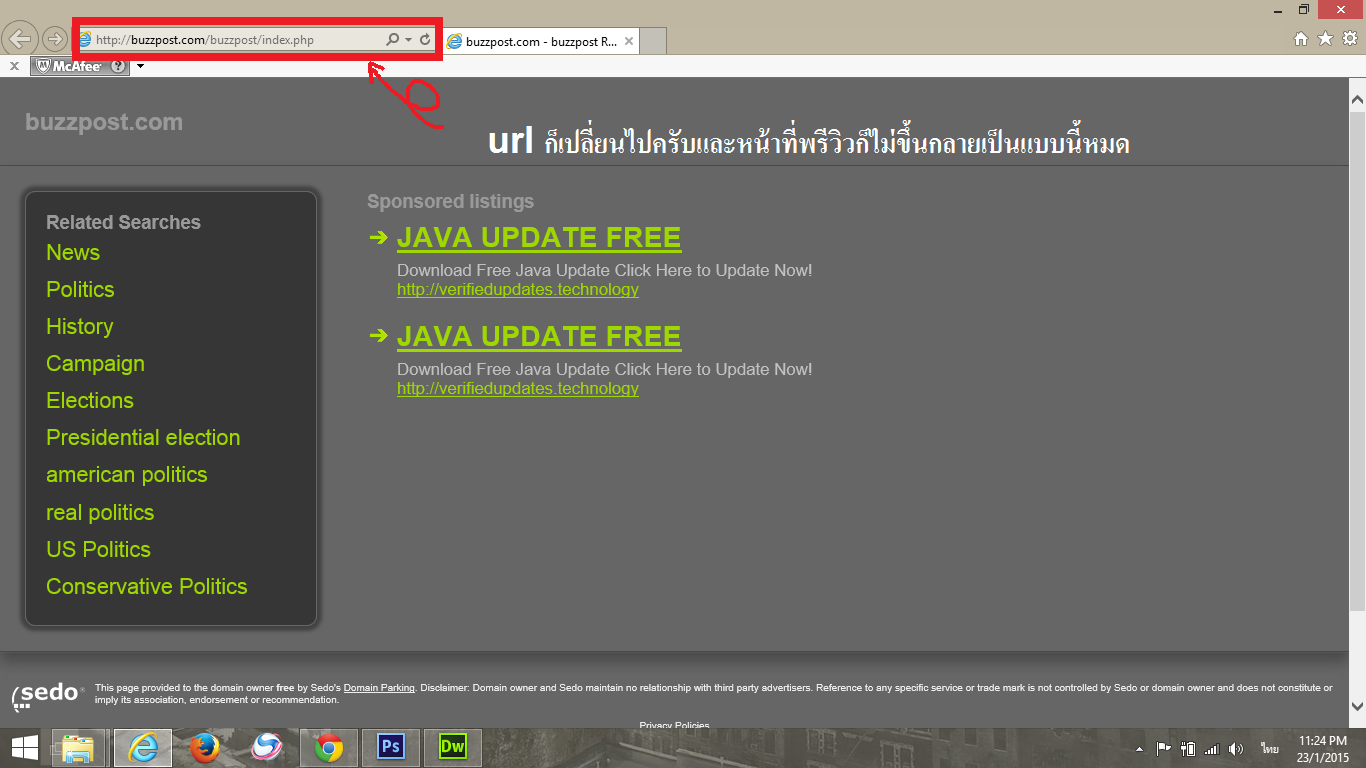Click the volume speaker tray icon
Image resolution: width=1366 pixels, height=768 pixels.
[x=1236, y=748]
